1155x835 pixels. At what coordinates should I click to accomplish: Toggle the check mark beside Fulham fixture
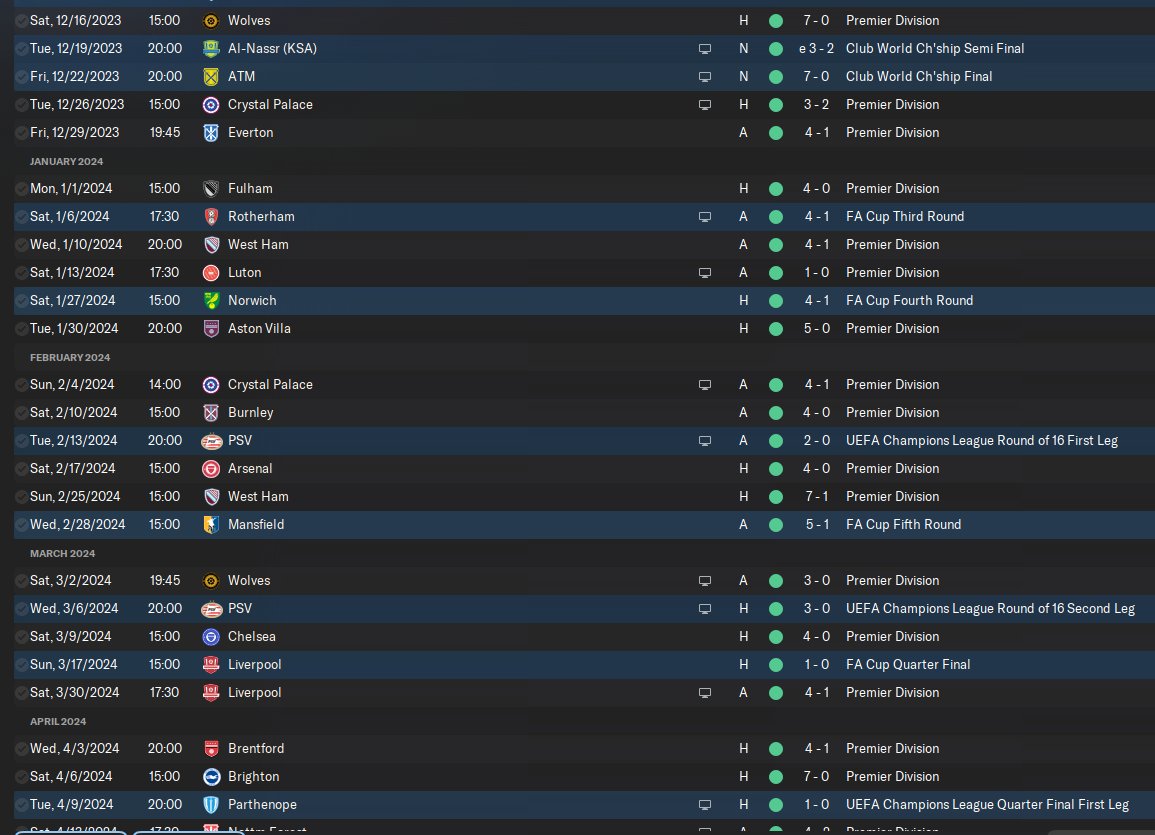click(x=22, y=188)
